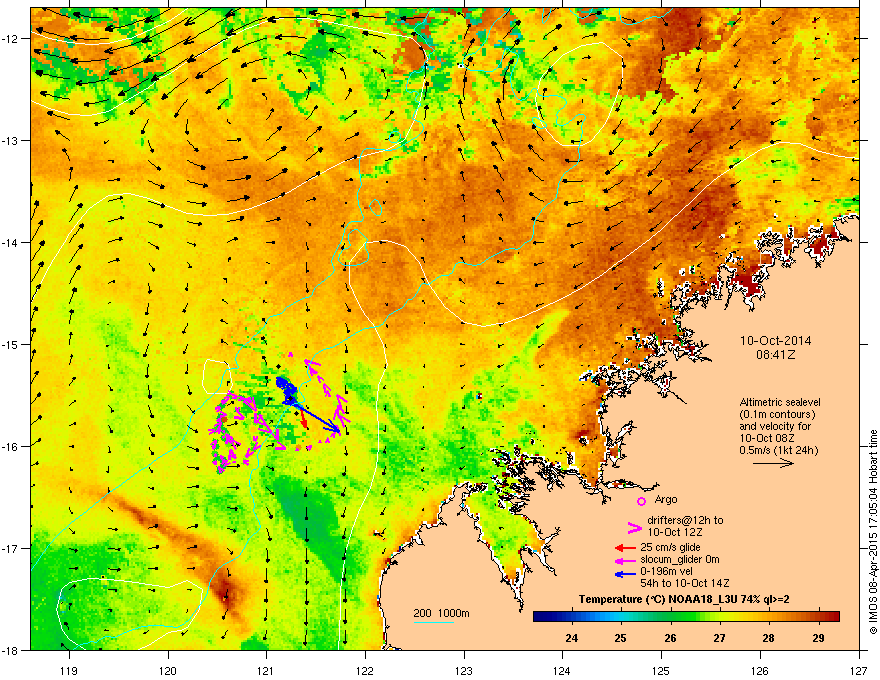Click latitude axis label -18
Screen dimensions: 880x680
pos(11,650)
